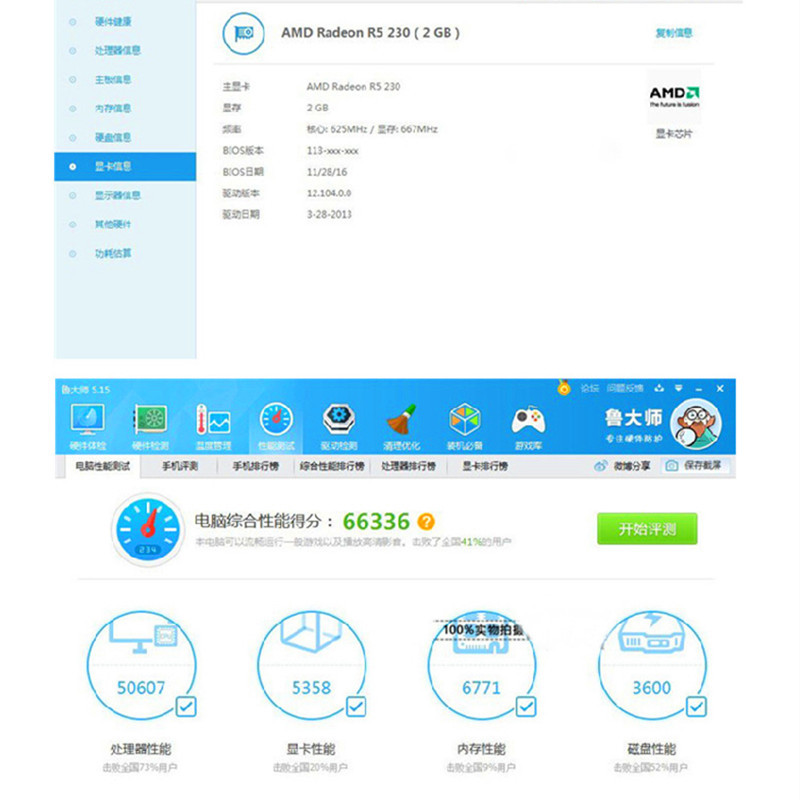Switch to the 处理器排行榜 tab

409,466
